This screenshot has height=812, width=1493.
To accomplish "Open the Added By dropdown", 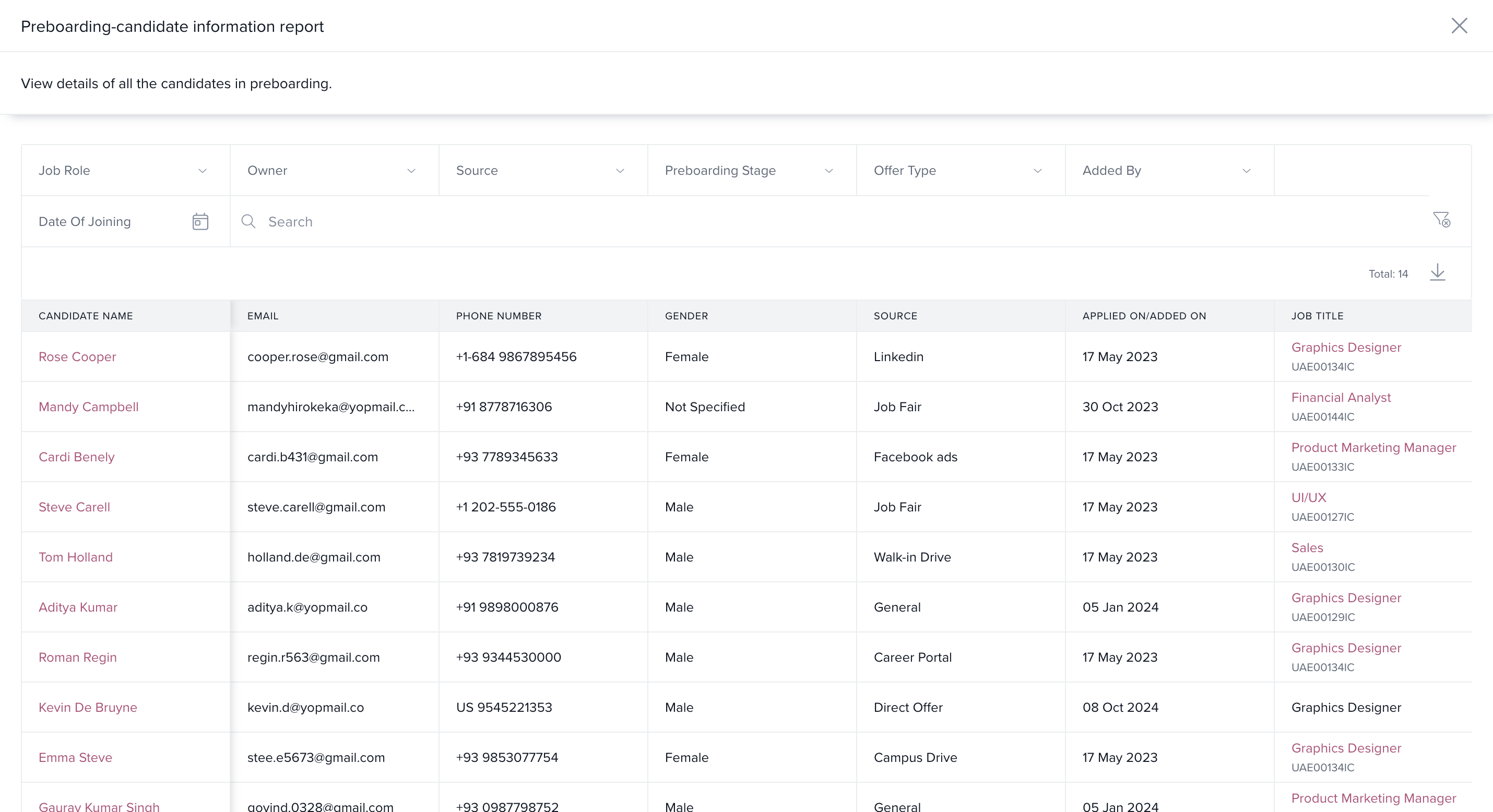I will point(1168,171).
